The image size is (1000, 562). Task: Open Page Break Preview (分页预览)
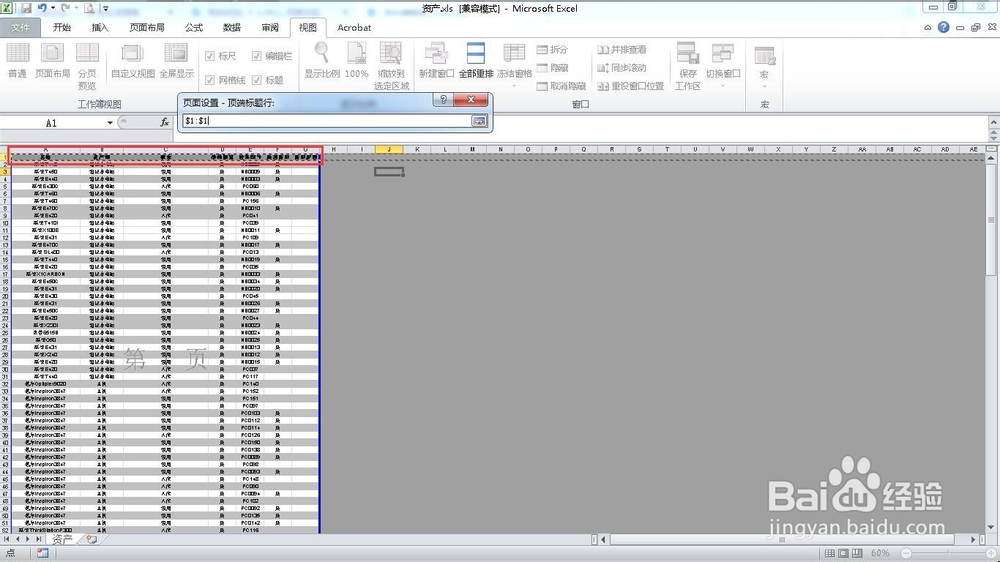point(87,66)
